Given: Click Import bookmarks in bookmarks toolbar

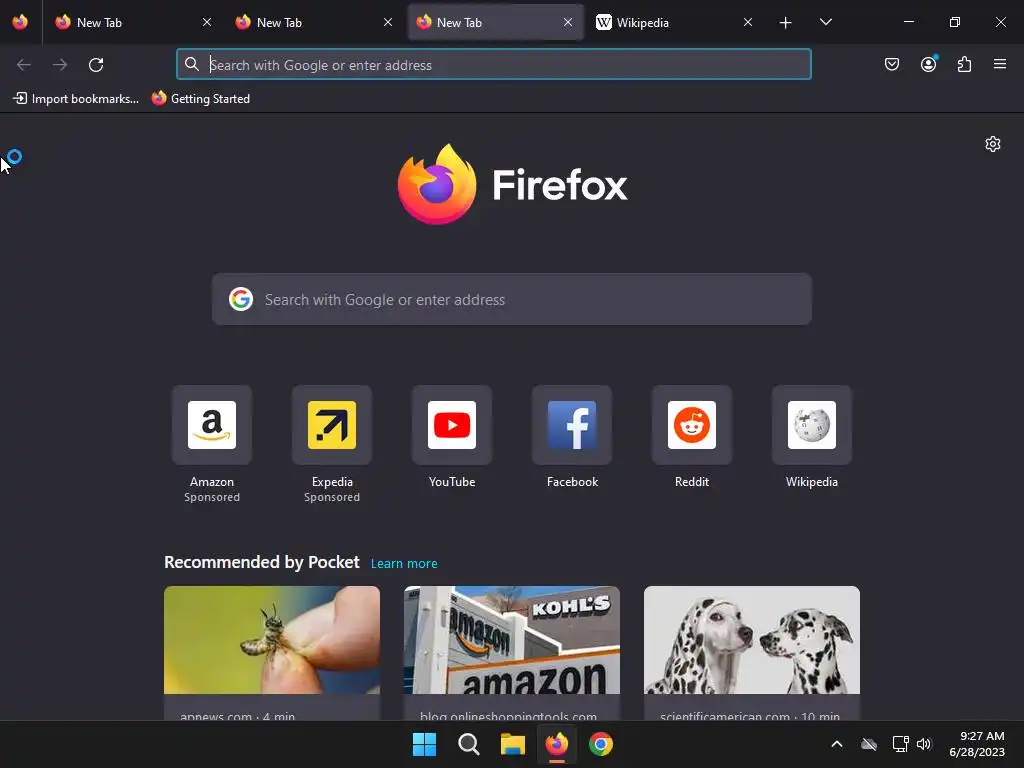Looking at the screenshot, I should click(x=76, y=99).
